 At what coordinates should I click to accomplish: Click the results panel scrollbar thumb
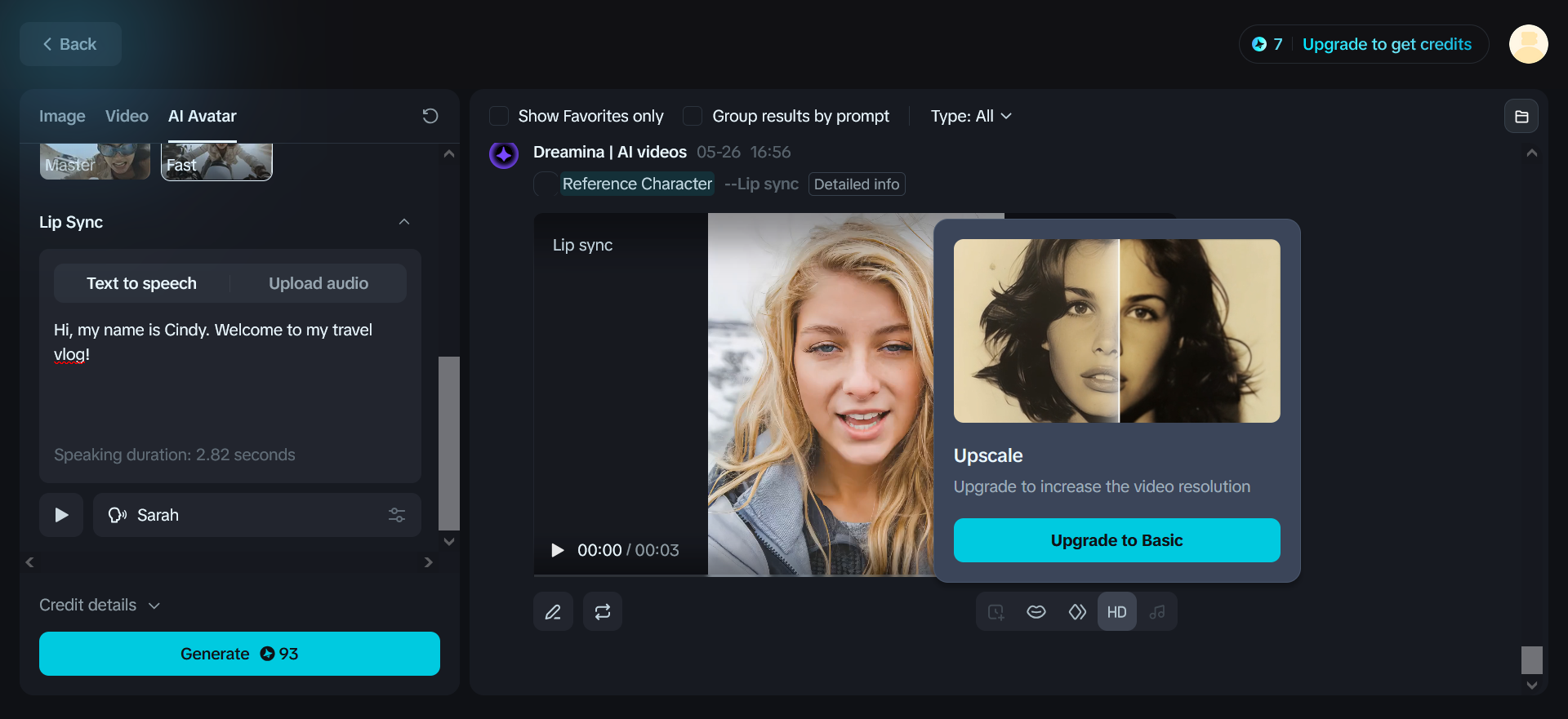coord(1532,660)
